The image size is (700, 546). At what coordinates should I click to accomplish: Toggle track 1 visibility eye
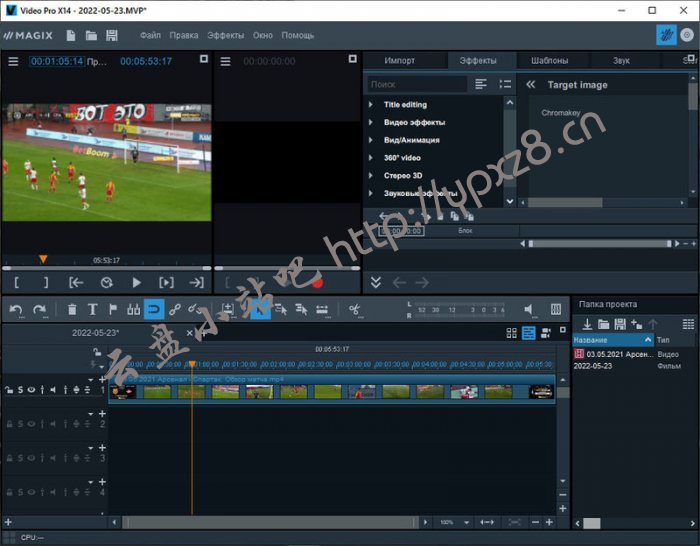click(31, 390)
